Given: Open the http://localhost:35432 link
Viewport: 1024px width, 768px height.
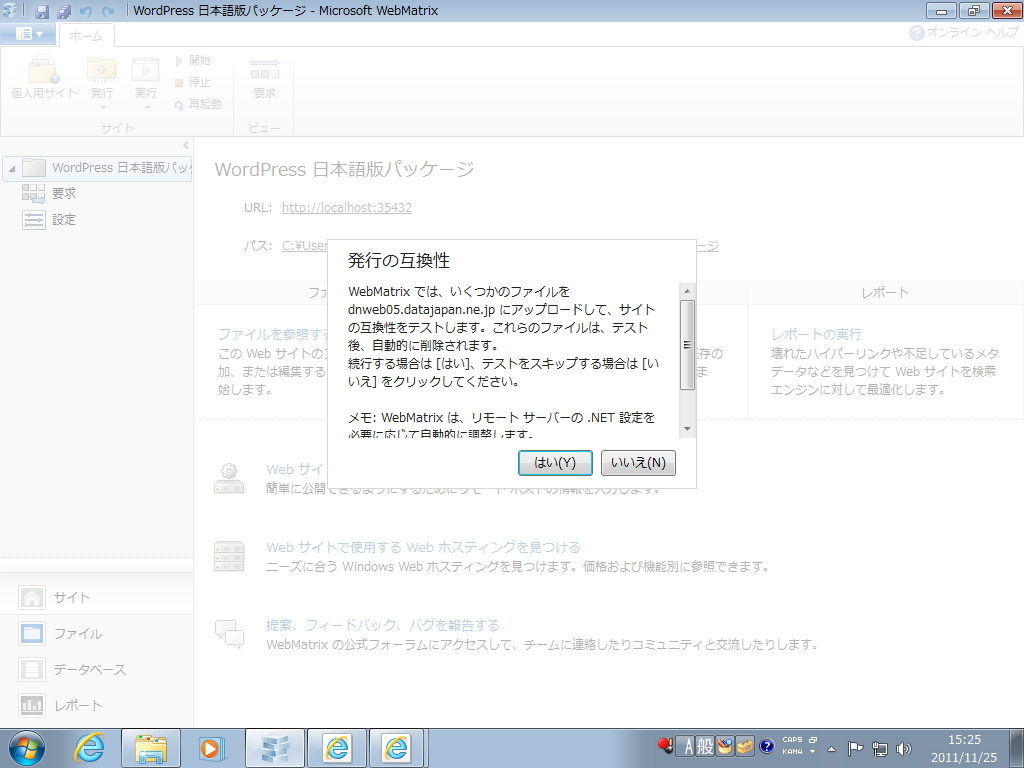Looking at the screenshot, I should coord(347,207).
